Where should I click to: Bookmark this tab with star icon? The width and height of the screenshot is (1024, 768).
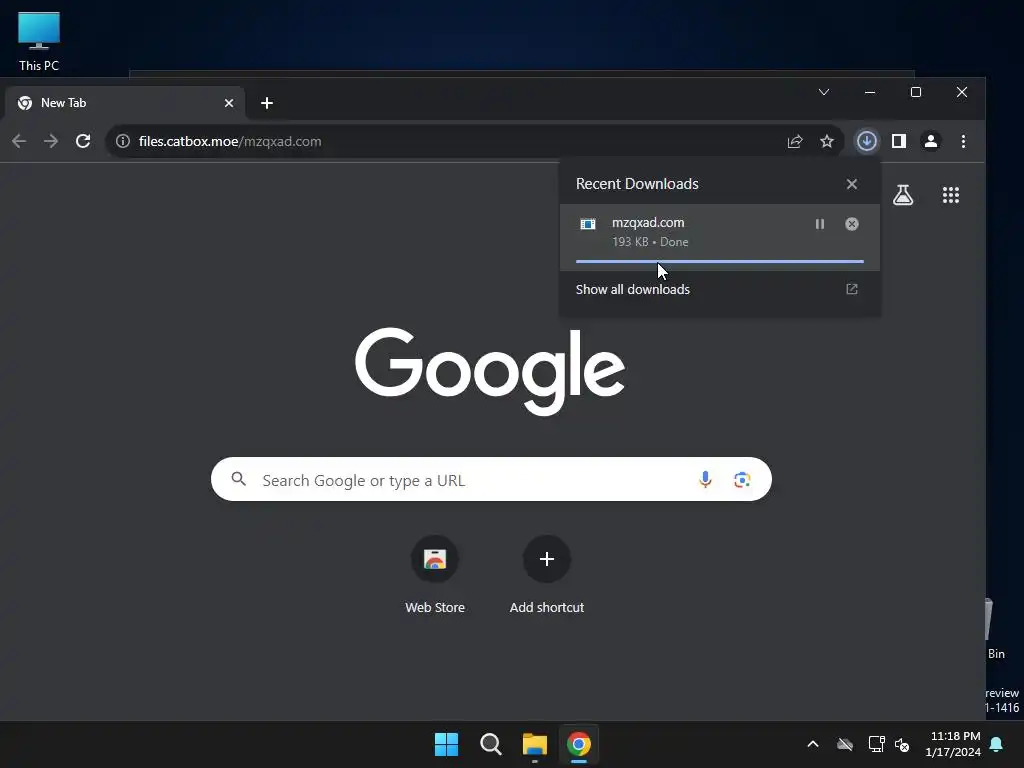[827, 141]
